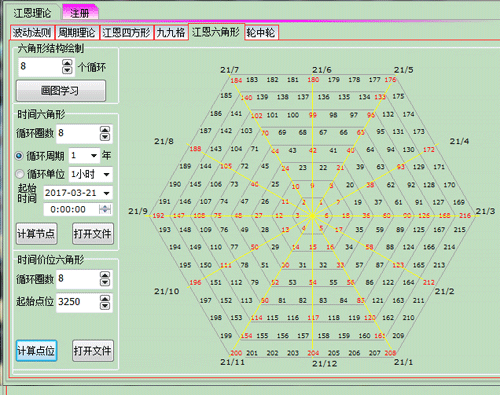Click the red number 208 at hexagon corner
Image resolution: width=500 pixels, height=395 pixels.
390,353
